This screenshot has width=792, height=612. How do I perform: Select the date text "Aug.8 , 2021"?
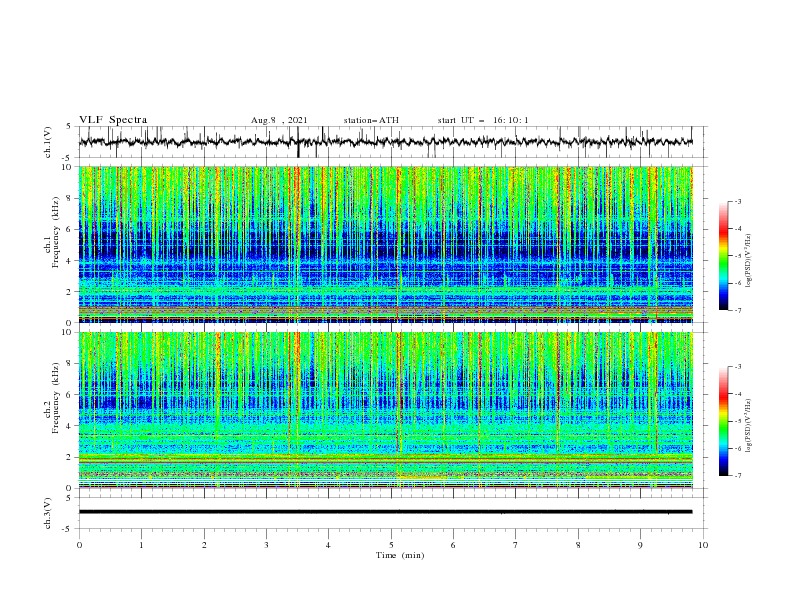click(279, 120)
